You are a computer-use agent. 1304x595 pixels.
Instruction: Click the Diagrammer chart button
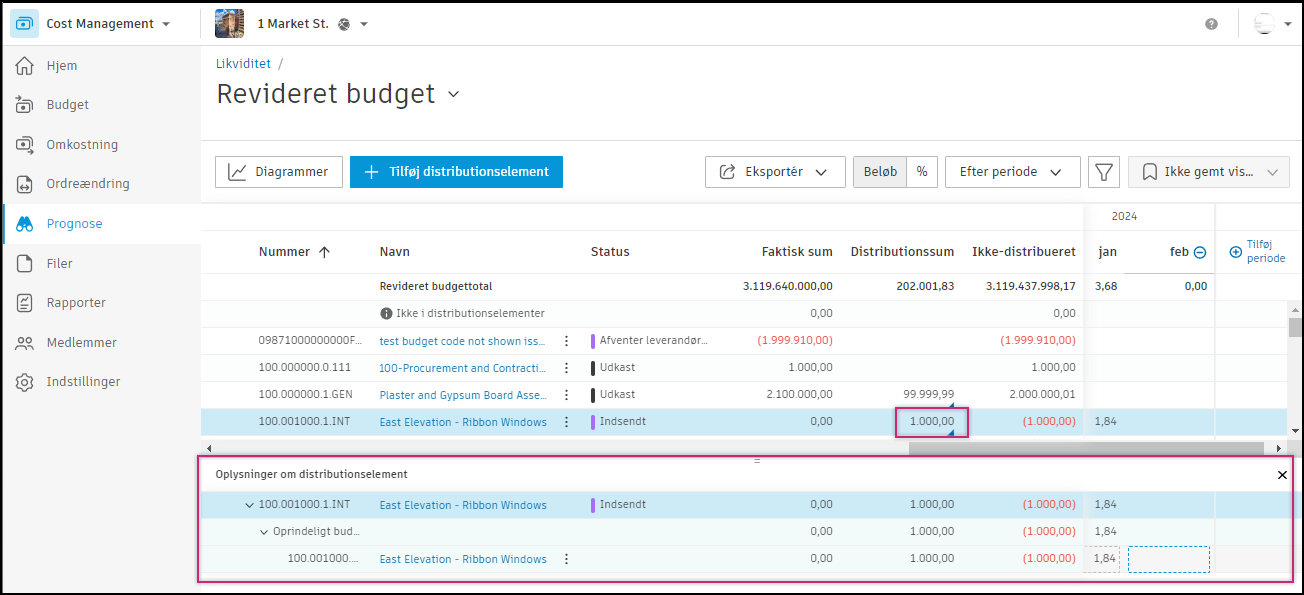[279, 172]
